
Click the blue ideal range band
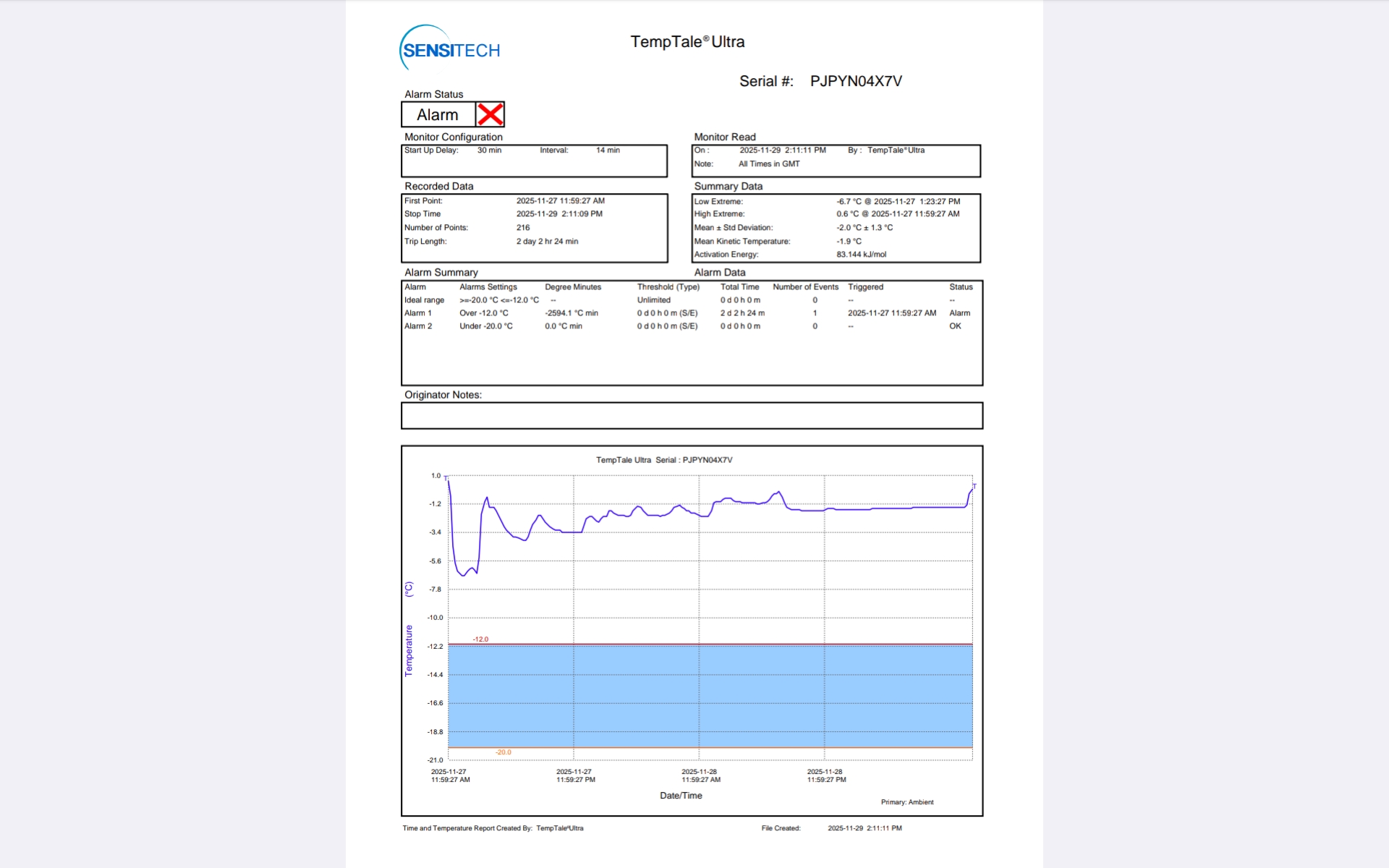709,694
